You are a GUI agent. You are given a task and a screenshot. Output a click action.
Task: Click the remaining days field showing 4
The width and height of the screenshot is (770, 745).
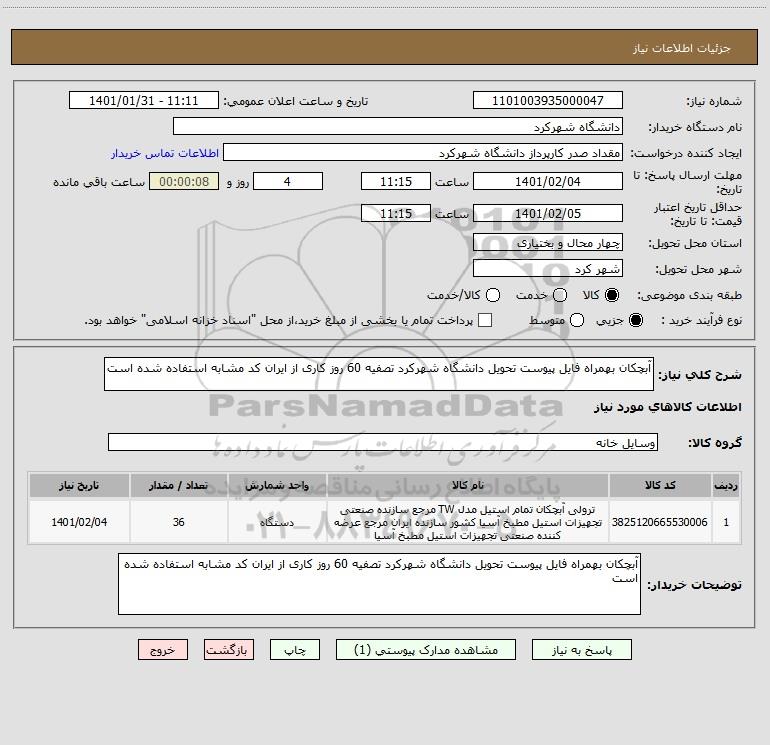coord(288,181)
